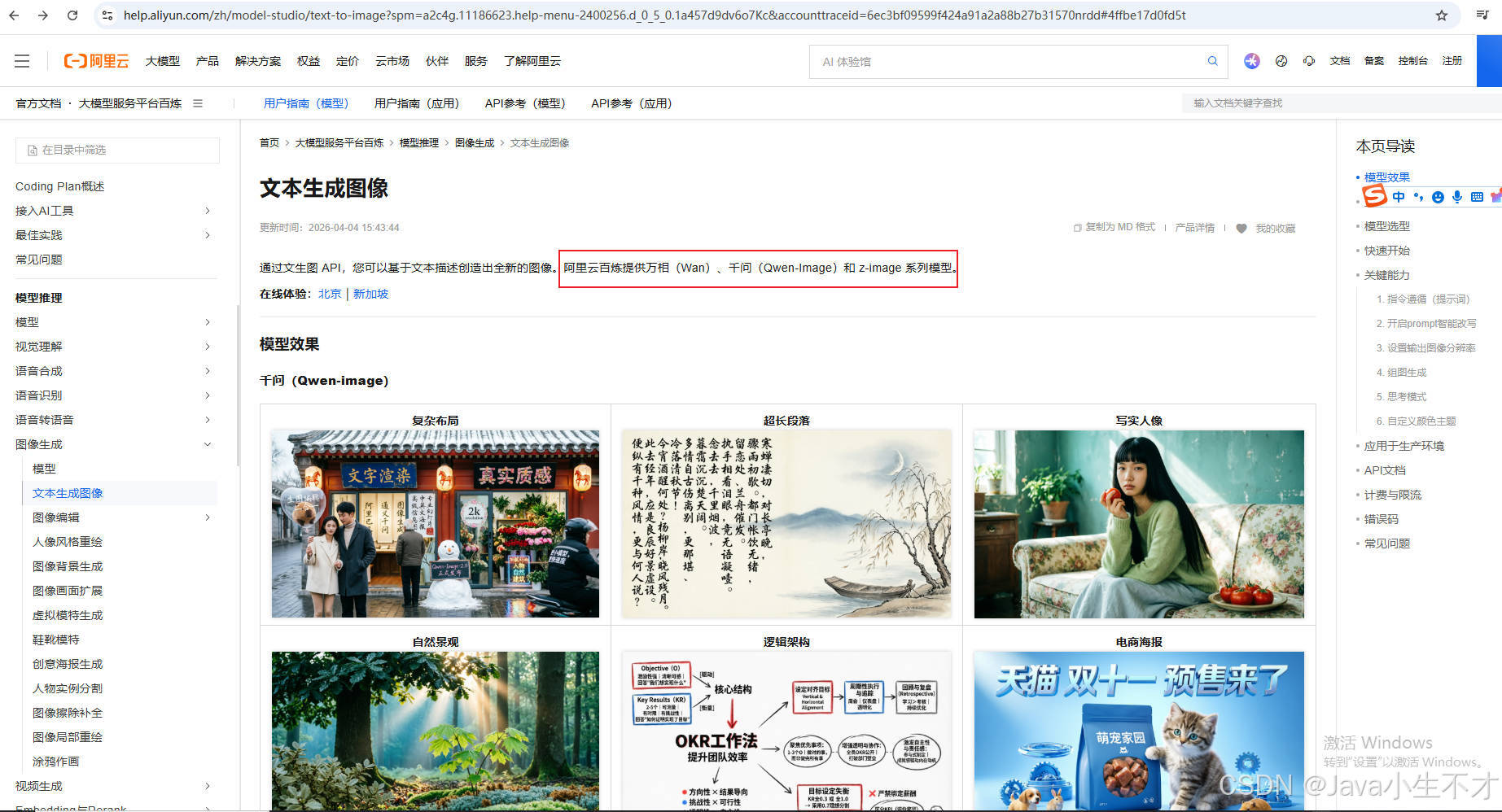Reload the page with refresh icon
This screenshot has height=812, width=1502.
(72, 15)
